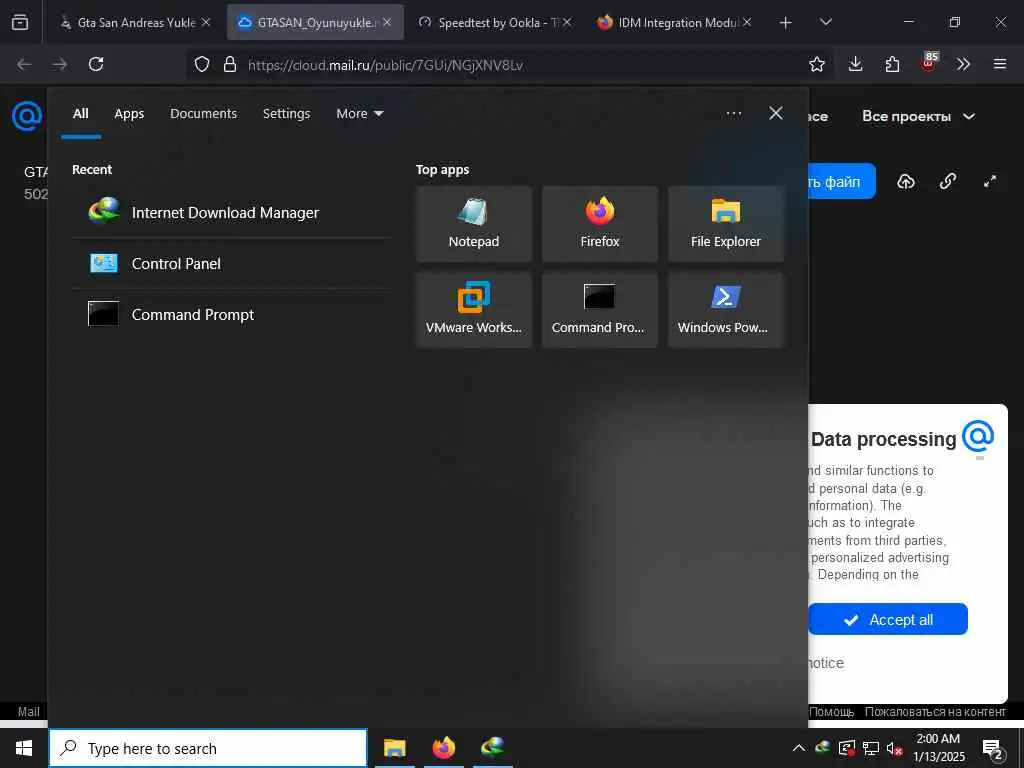Reload the current page
Screen dimensions: 1024x768
(96, 64)
